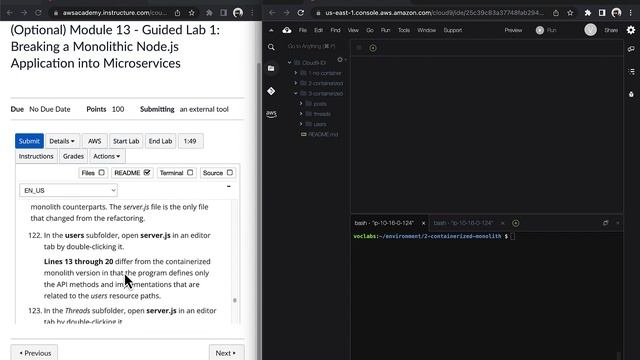Viewport: 640px width, 360px height.
Task: Collapse the 3-containerized folder
Action: pyautogui.click(x=296, y=93)
